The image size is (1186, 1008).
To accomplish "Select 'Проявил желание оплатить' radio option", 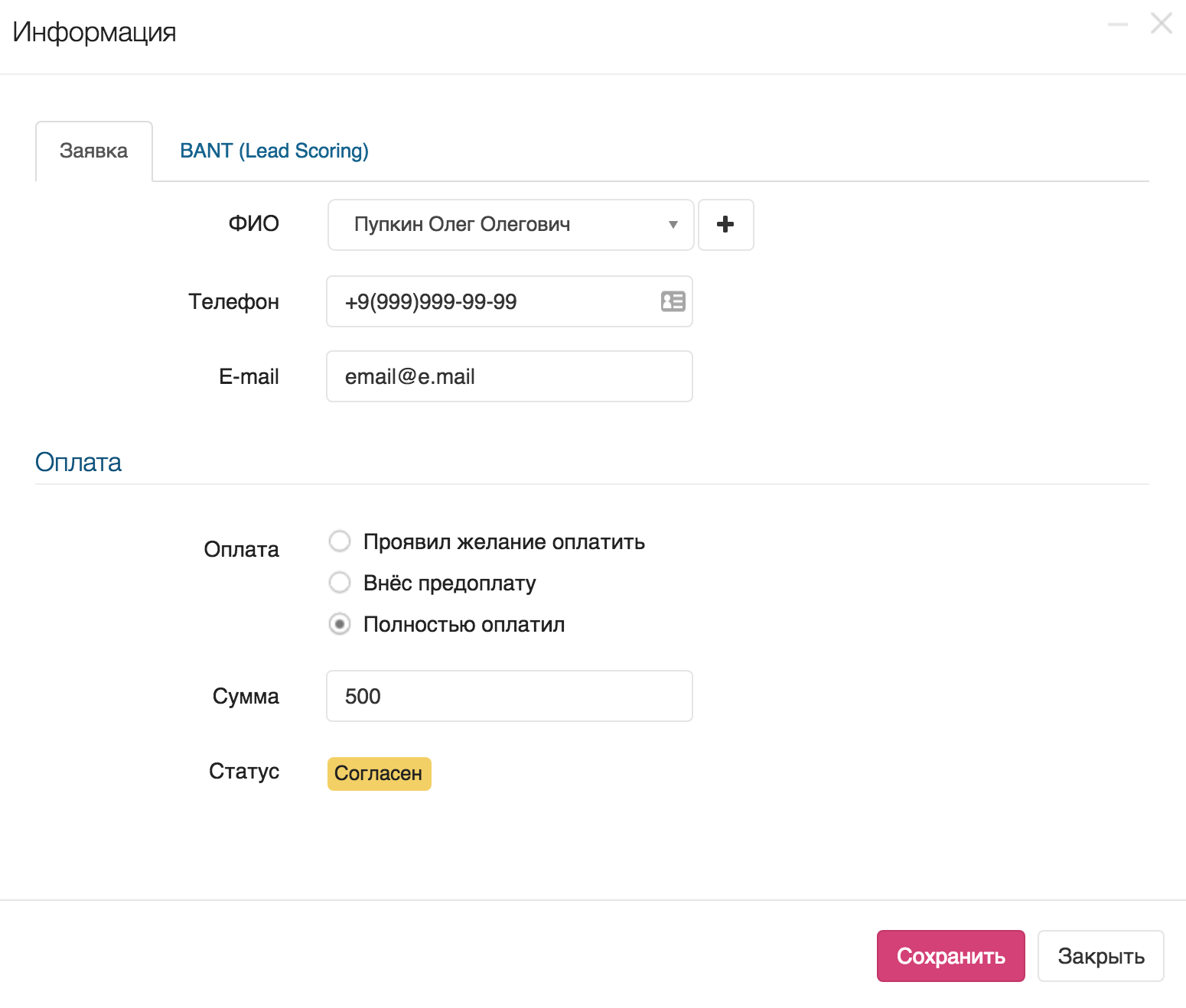I will pos(340,541).
